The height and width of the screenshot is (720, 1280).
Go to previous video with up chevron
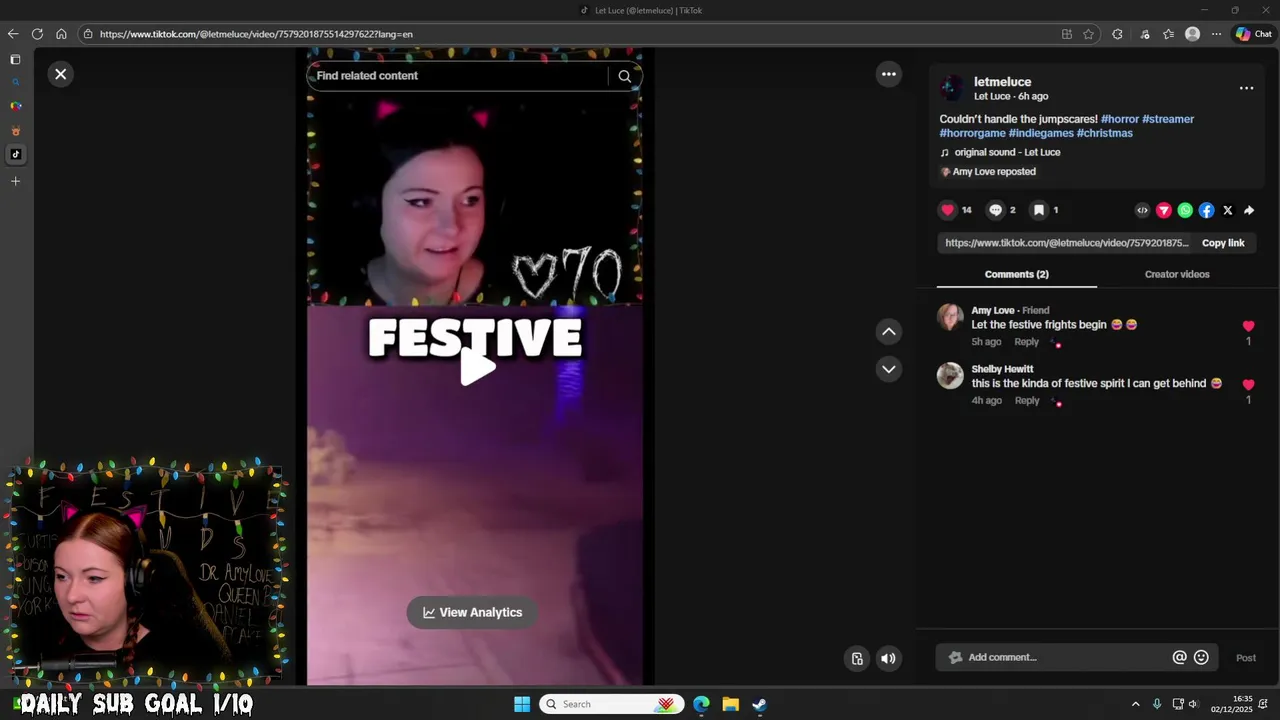pos(888,332)
